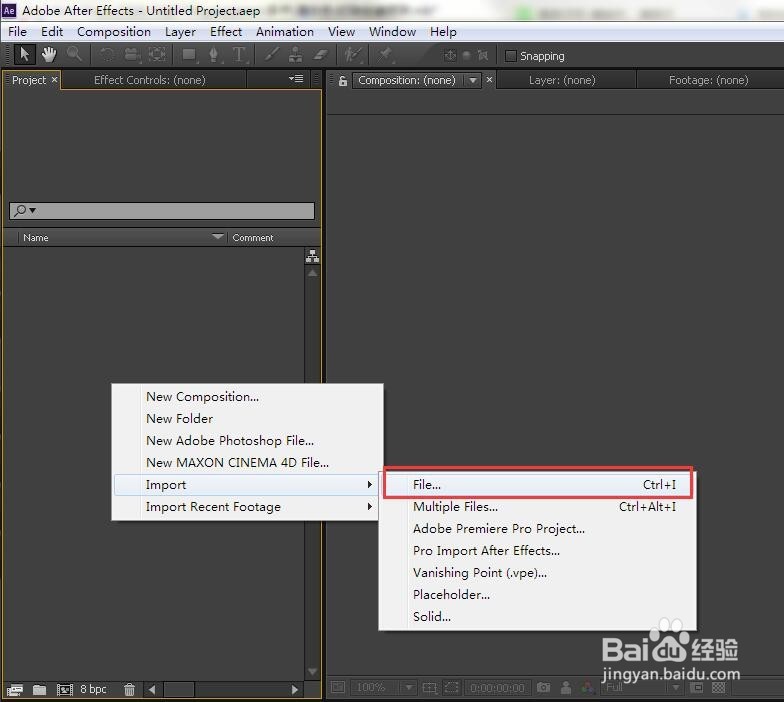Click the Name column sort arrow

click(x=218, y=236)
